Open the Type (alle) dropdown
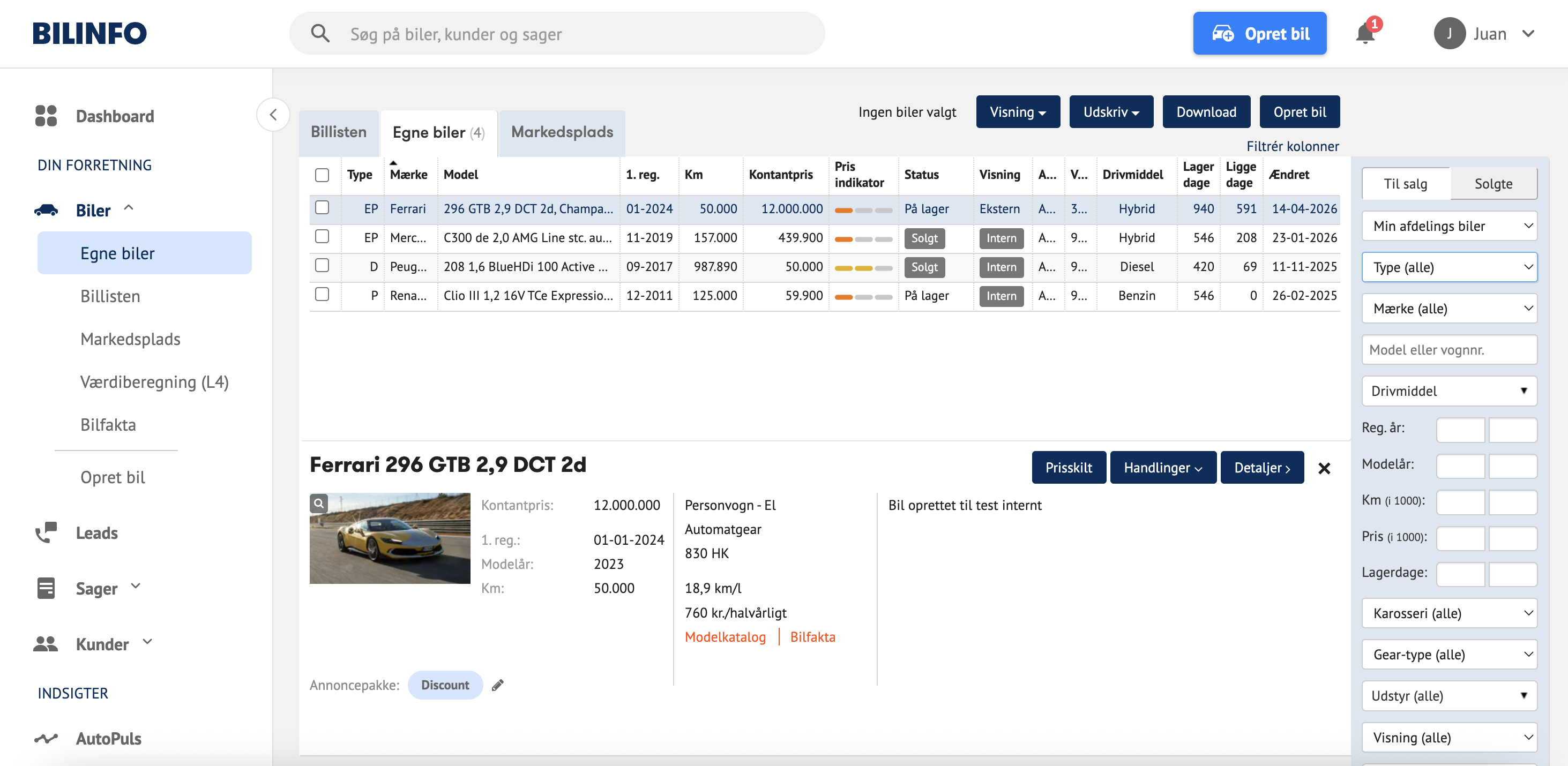Image resolution: width=1568 pixels, height=766 pixels. point(1450,267)
